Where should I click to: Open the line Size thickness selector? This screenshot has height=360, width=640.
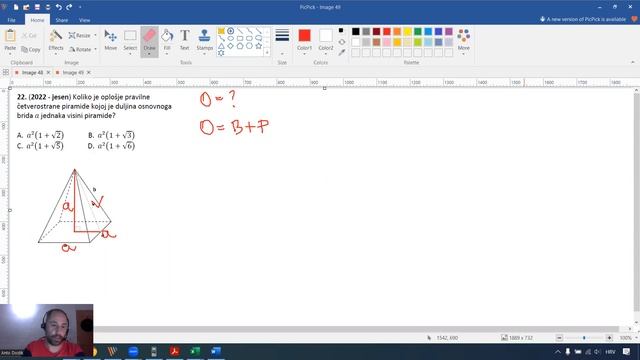point(282,41)
